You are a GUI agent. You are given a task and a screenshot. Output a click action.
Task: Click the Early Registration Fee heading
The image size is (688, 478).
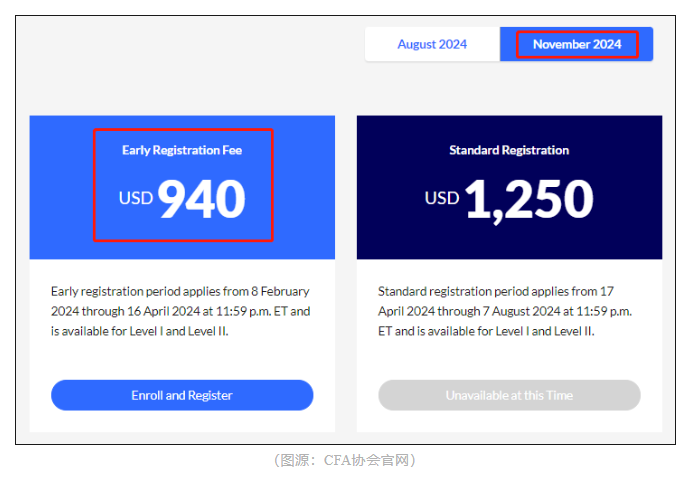point(182,150)
